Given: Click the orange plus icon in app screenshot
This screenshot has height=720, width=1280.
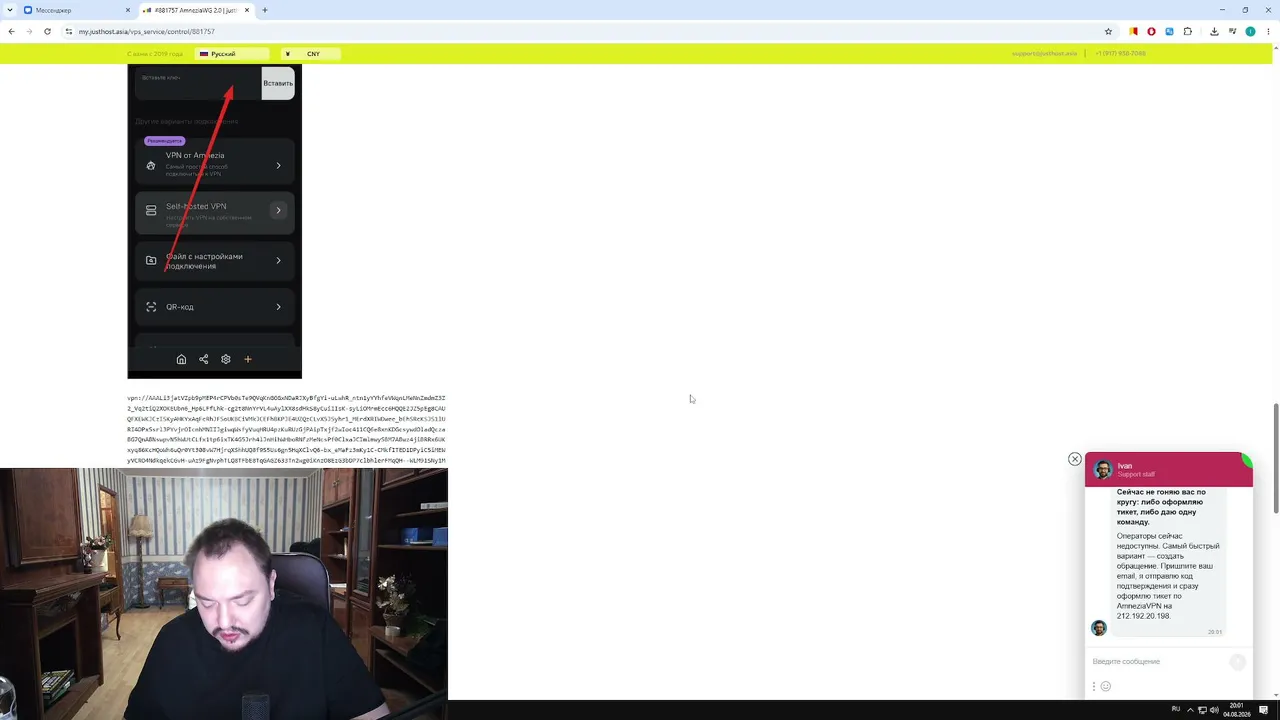Looking at the screenshot, I should 248,359.
